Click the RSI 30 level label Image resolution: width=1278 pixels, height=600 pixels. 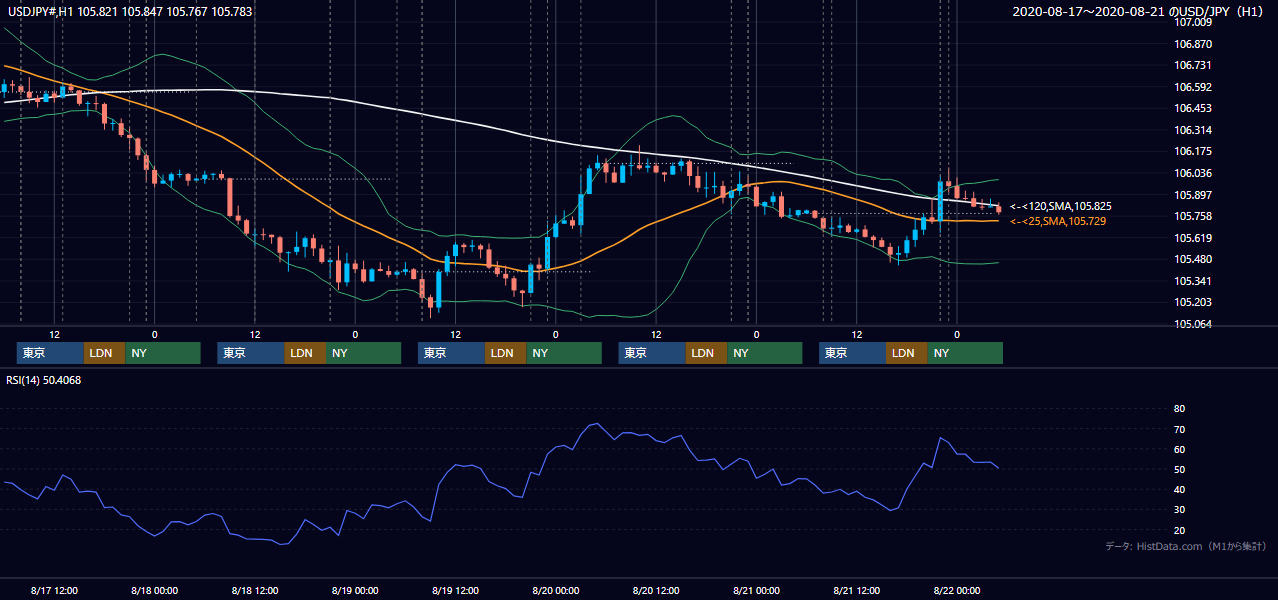coord(1180,510)
